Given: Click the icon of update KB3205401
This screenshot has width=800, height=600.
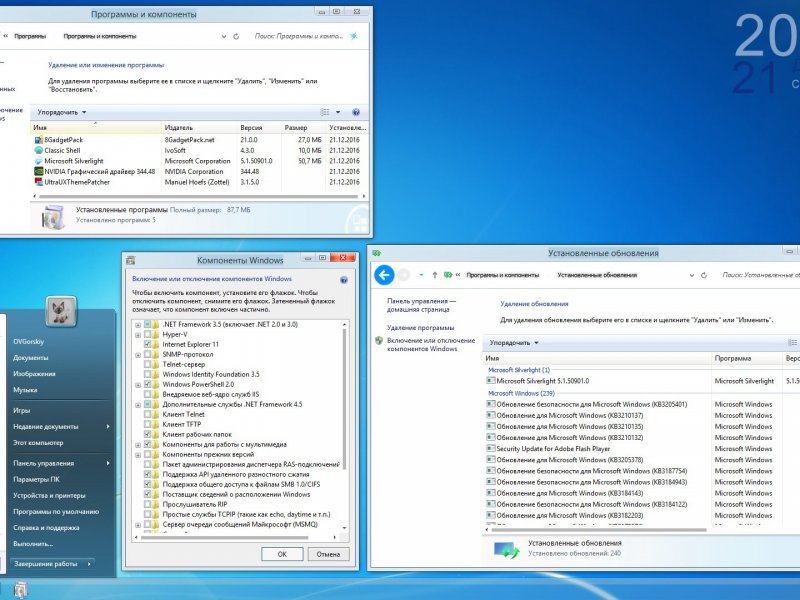Looking at the screenshot, I should click(491, 404).
